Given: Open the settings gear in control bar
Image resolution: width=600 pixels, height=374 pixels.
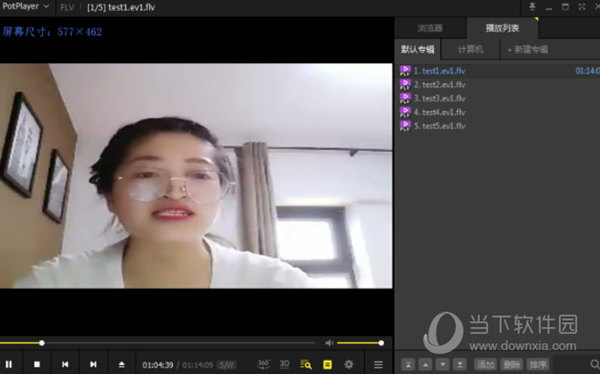Looking at the screenshot, I should point(349,364).
